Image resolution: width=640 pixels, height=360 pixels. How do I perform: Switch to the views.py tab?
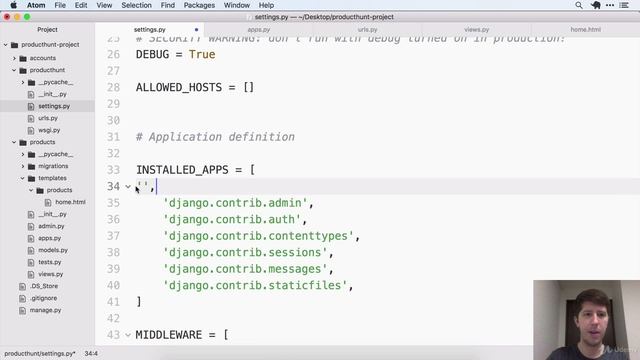pyautogui.click(x=476, y=29)
